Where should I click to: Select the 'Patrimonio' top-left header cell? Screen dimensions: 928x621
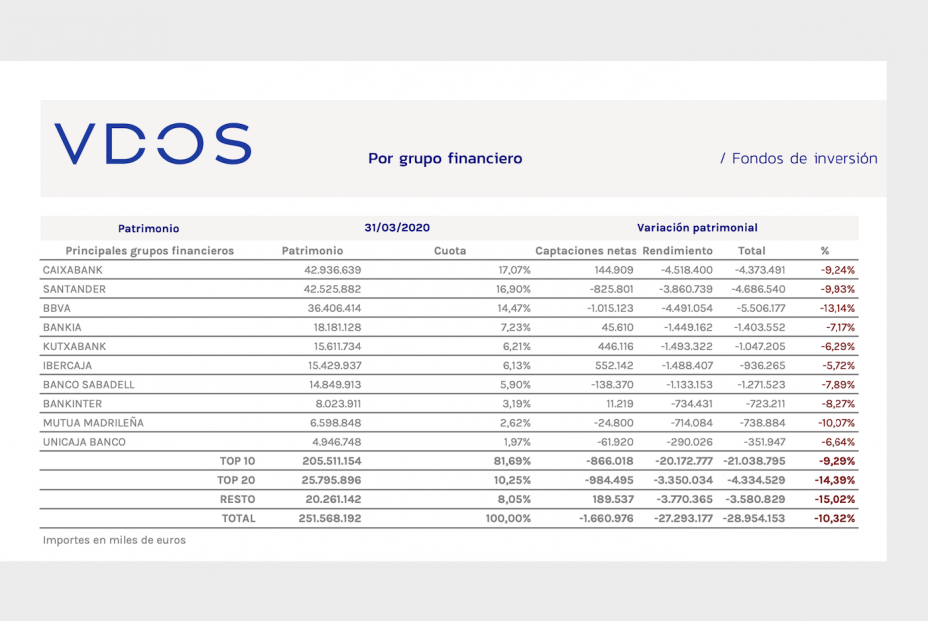tap(148, 228)
